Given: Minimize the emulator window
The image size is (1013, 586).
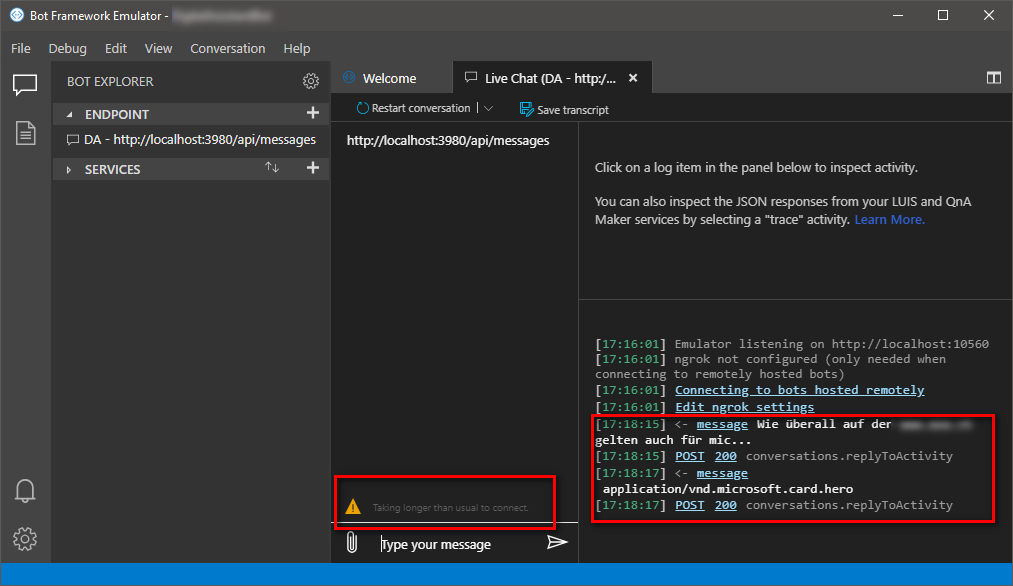Looking at the screenshot, I should [x=898, y=15].
